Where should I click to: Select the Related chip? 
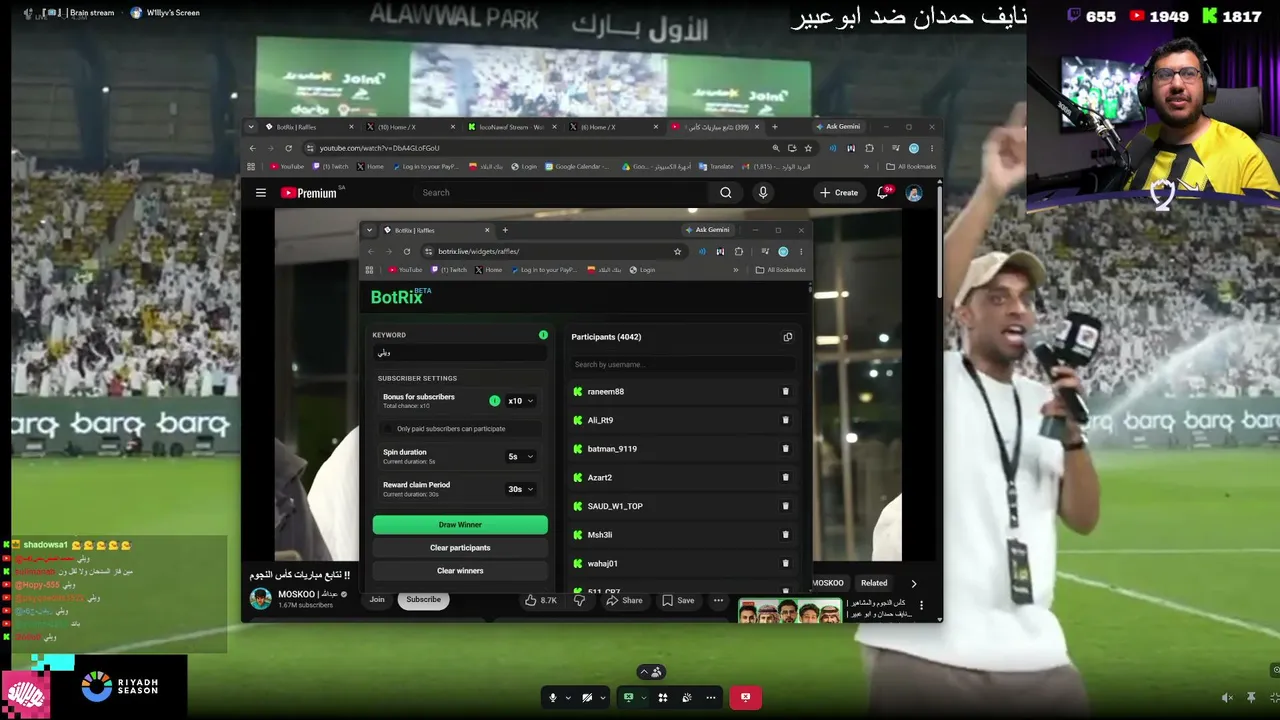(x=874, y=583)
